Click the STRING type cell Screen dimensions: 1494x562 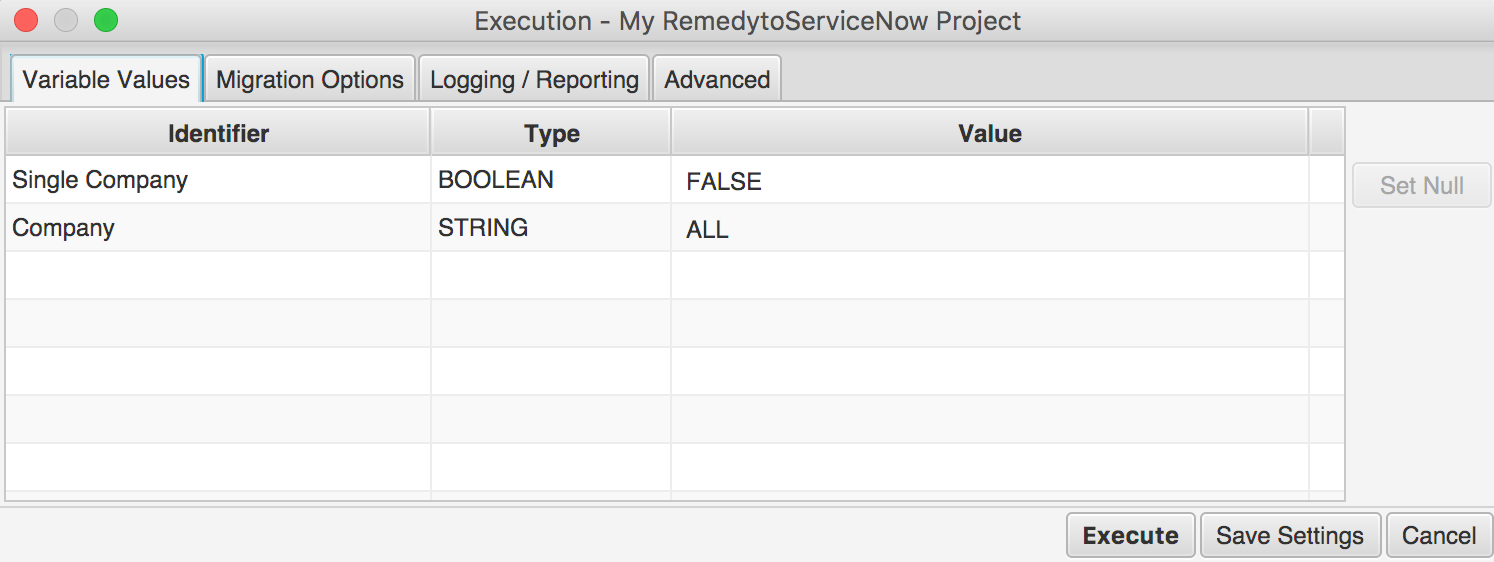[x=551, y=228]
